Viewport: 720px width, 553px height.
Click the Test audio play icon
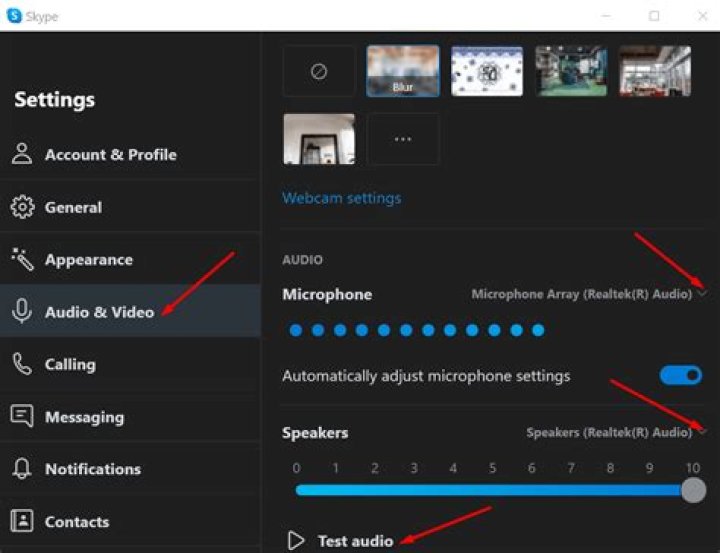(296, 541)
